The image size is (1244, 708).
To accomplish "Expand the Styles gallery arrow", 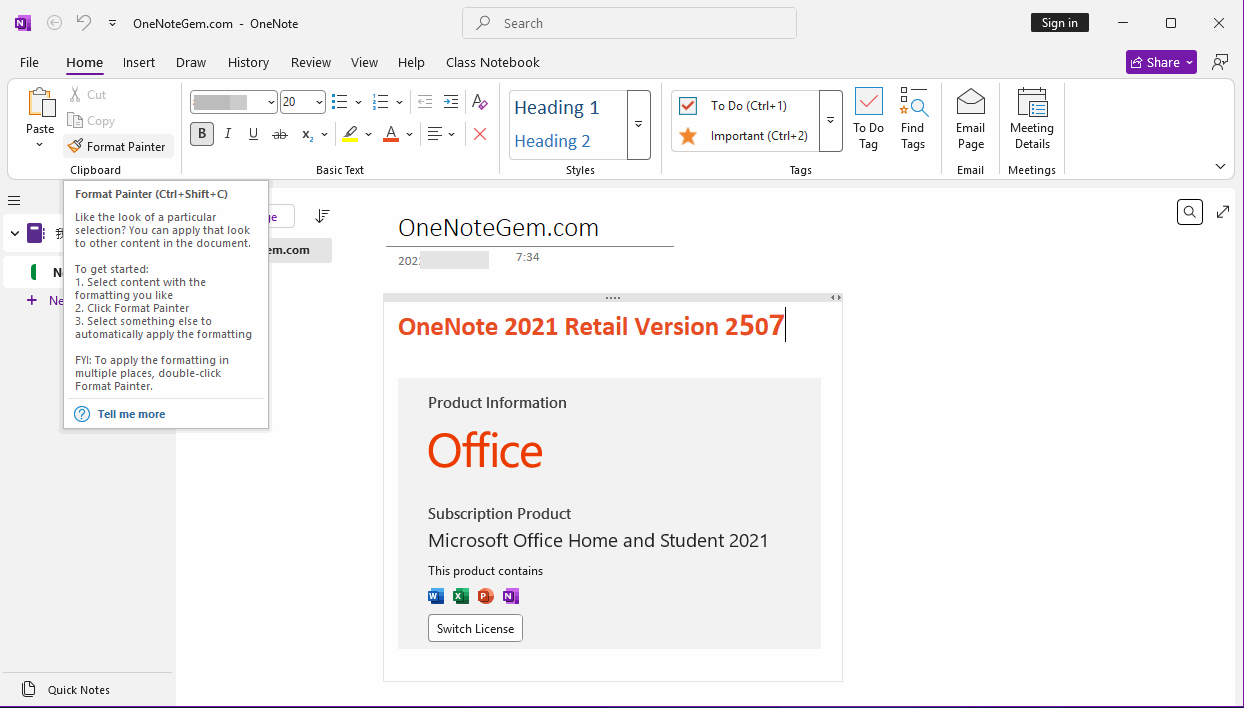I will (638, 125).
